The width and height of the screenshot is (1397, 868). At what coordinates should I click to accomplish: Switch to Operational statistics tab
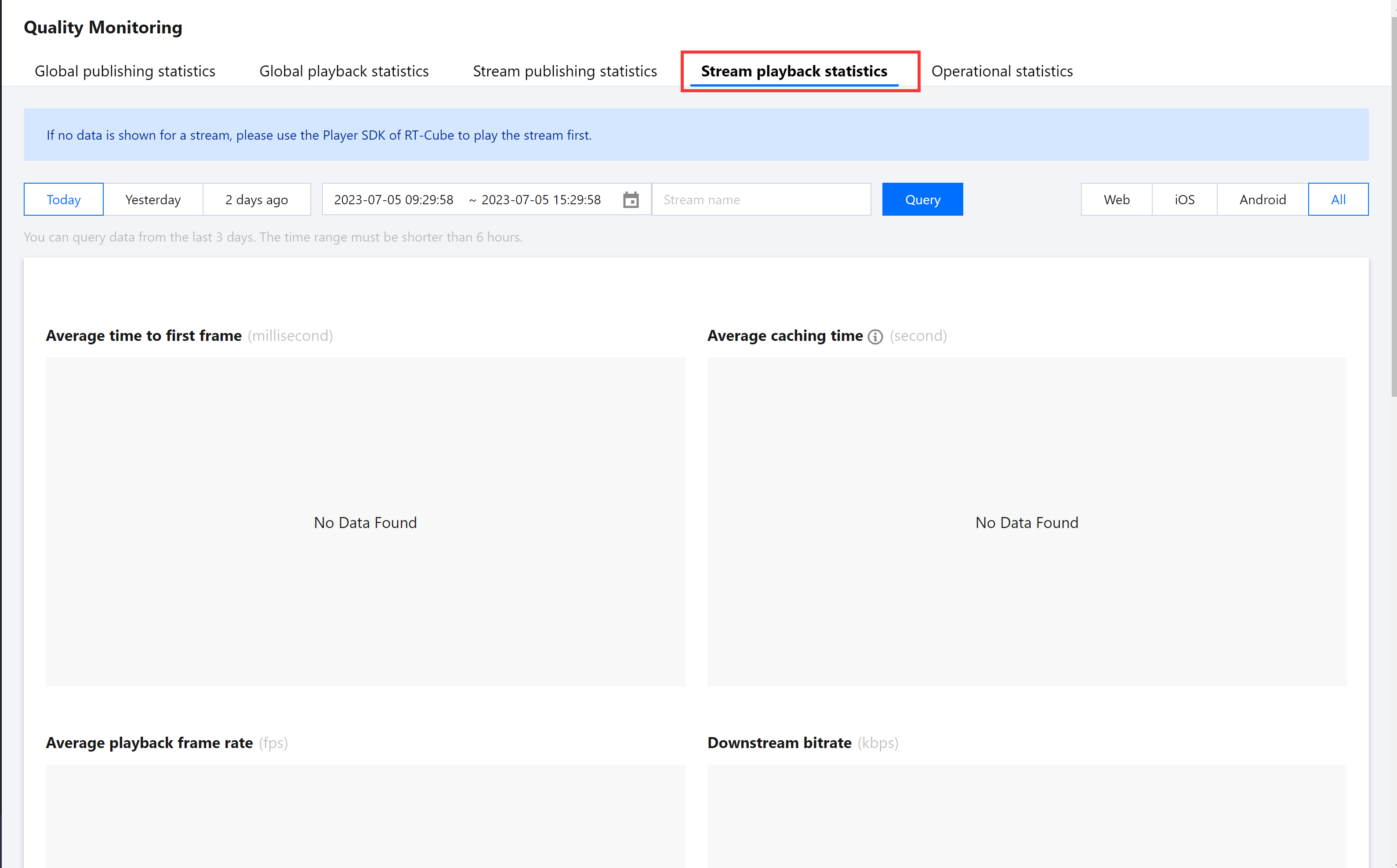coord(1001,71)
